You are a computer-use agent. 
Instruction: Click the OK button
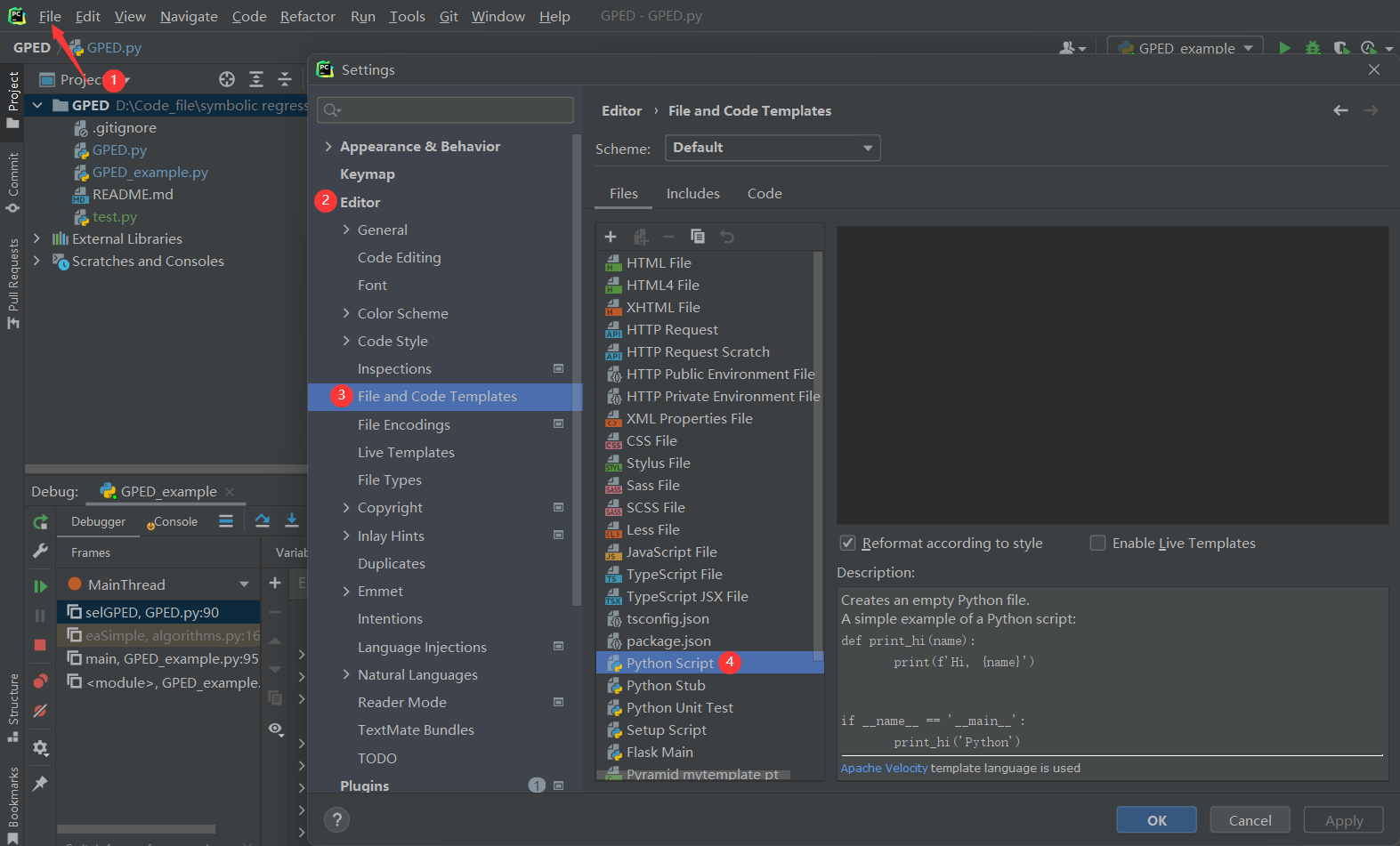(1157, 820)
